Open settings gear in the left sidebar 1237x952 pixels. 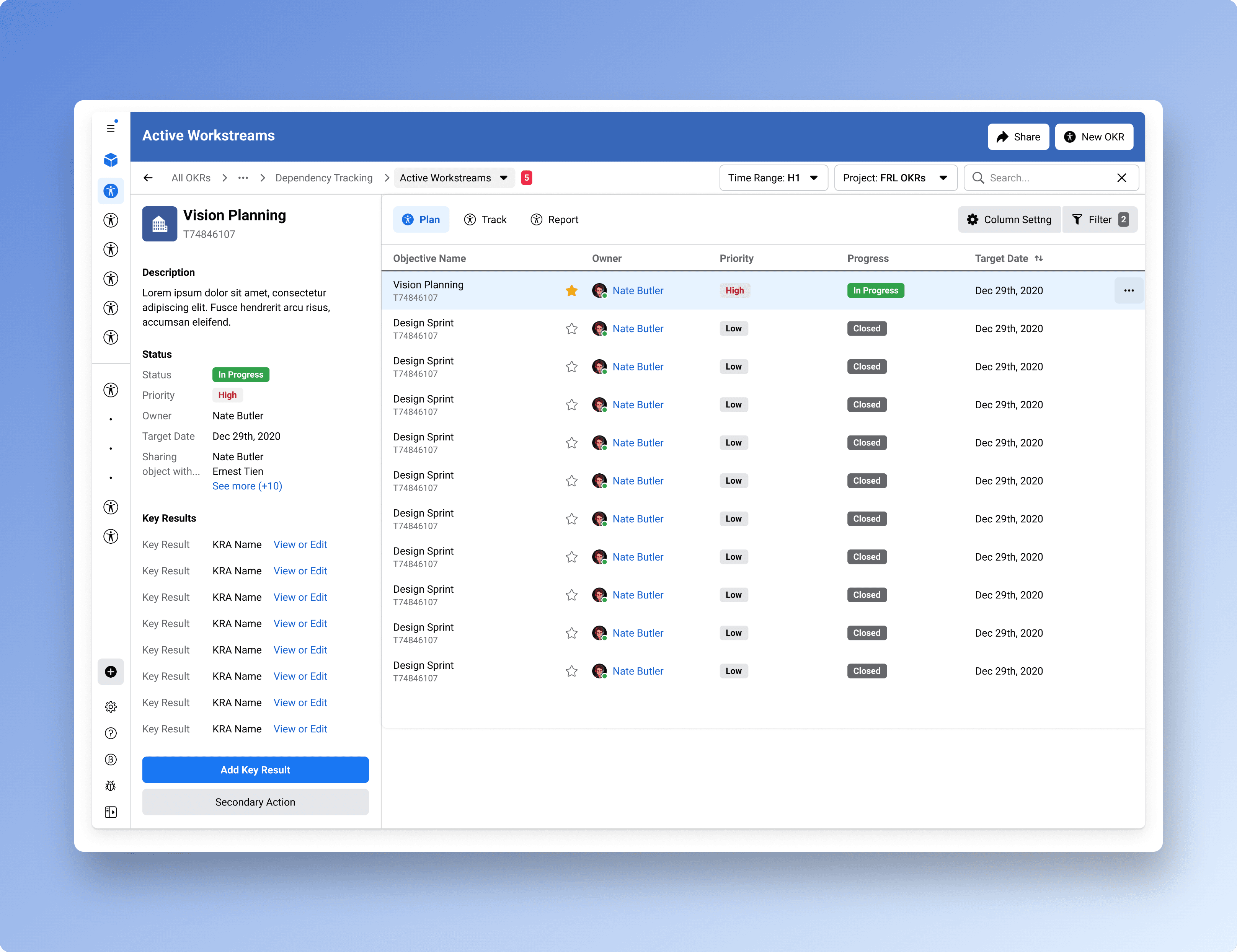coord(111,707)
